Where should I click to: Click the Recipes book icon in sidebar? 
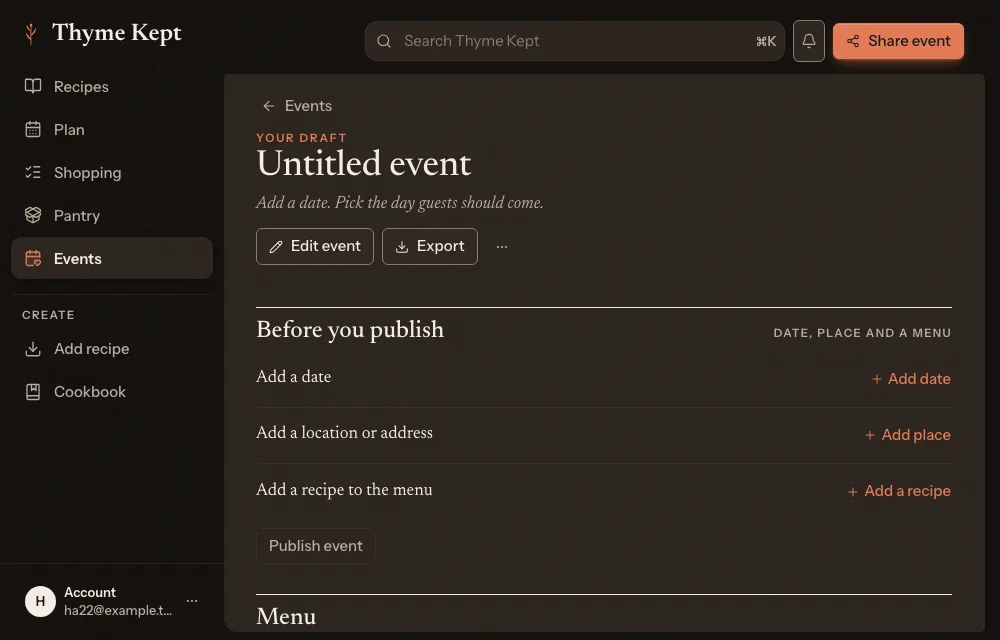click(x=33, y=86)
